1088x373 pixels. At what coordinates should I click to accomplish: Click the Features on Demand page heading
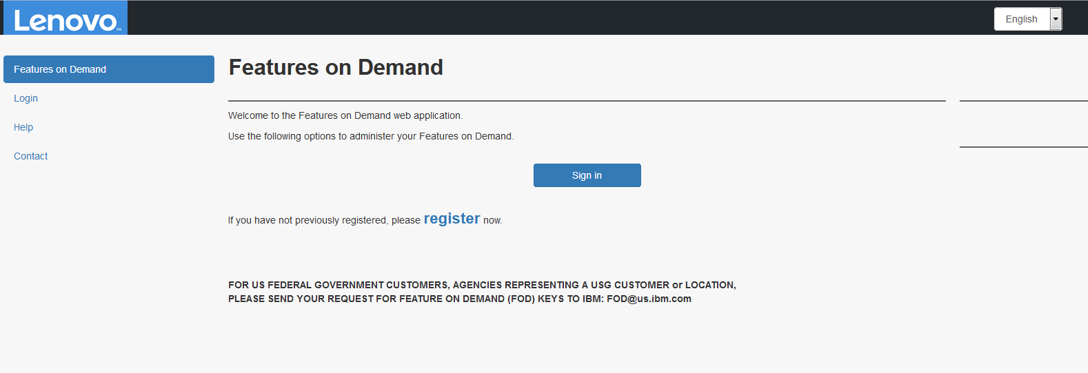pos(335,67)
